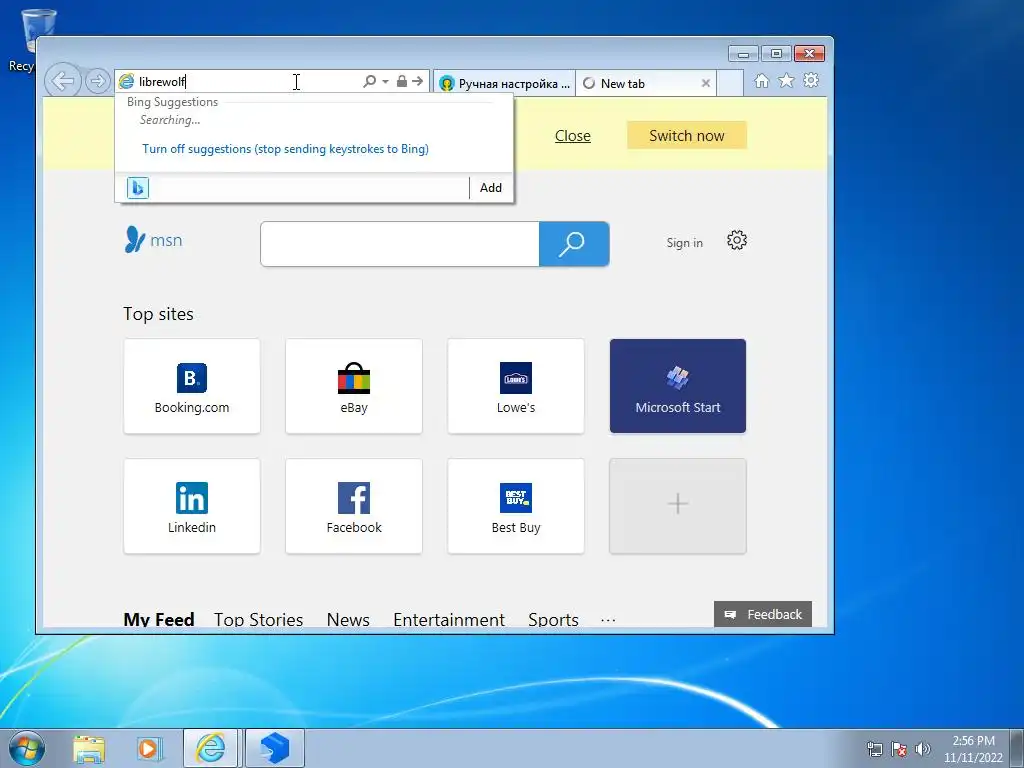Restore the IE window with maximize button
1024x768 pixels.
[x=776, y=54]
